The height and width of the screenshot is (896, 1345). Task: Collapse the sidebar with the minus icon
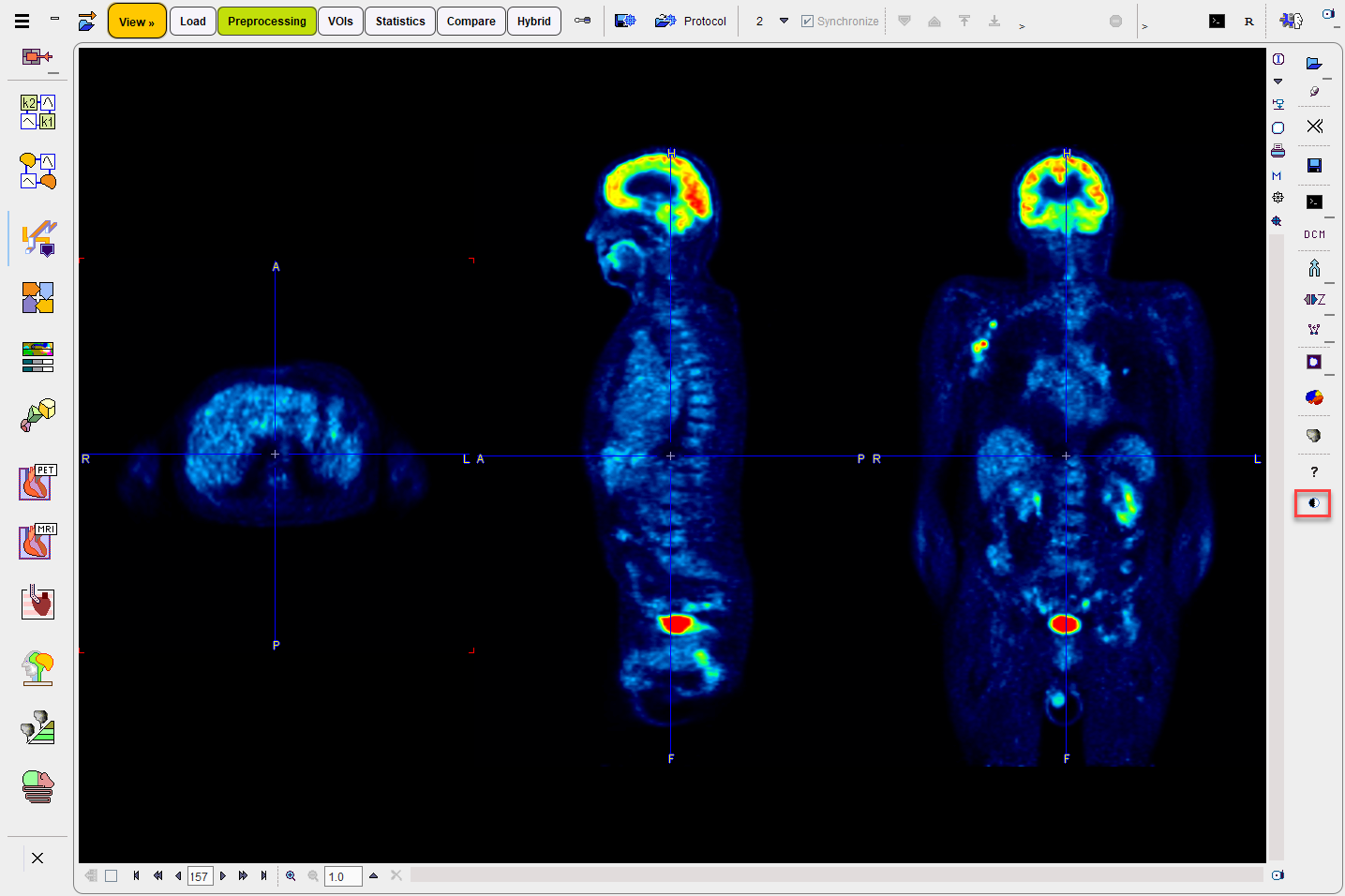[55, 19]
